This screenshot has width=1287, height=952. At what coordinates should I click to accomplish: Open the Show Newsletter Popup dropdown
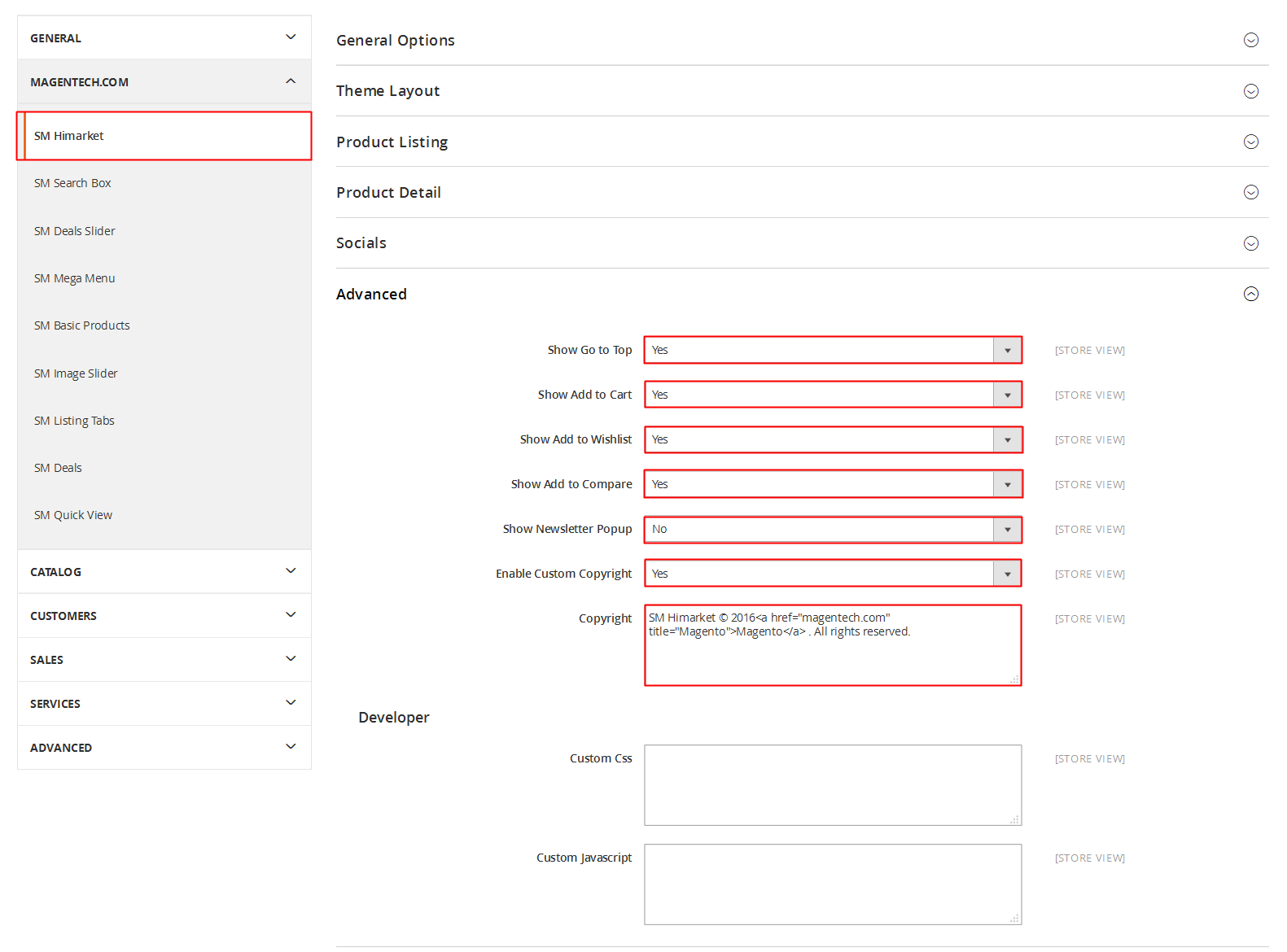point(833,529)
